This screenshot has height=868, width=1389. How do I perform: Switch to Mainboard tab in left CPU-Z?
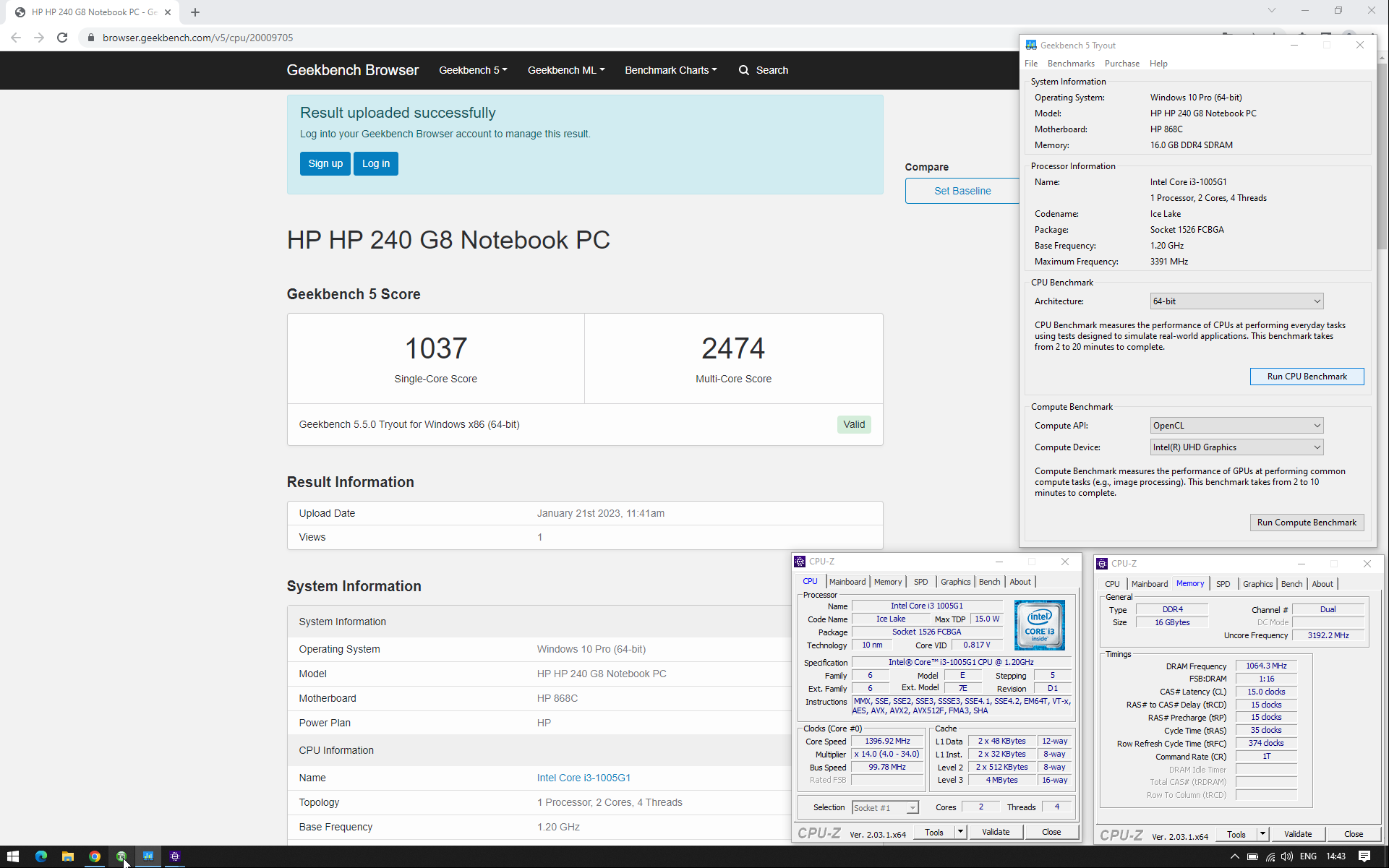coord(847,582)
